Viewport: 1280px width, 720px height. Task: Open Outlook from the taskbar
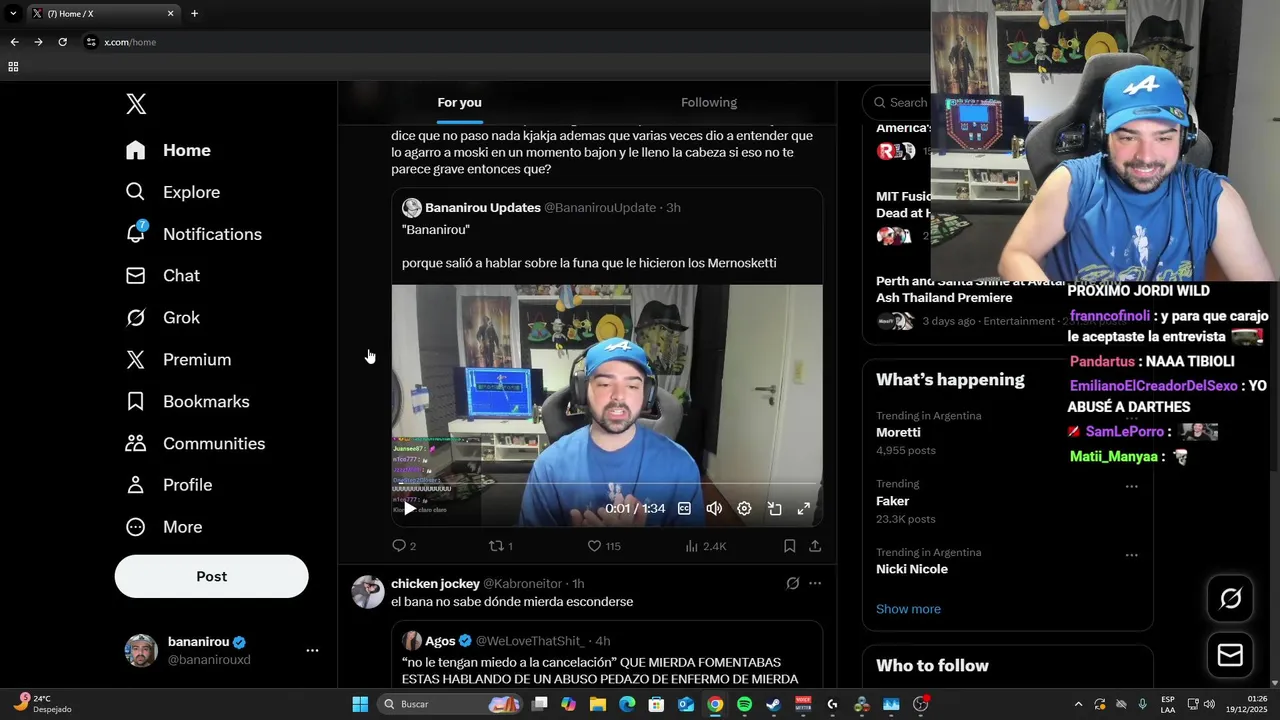pos(686,704)
